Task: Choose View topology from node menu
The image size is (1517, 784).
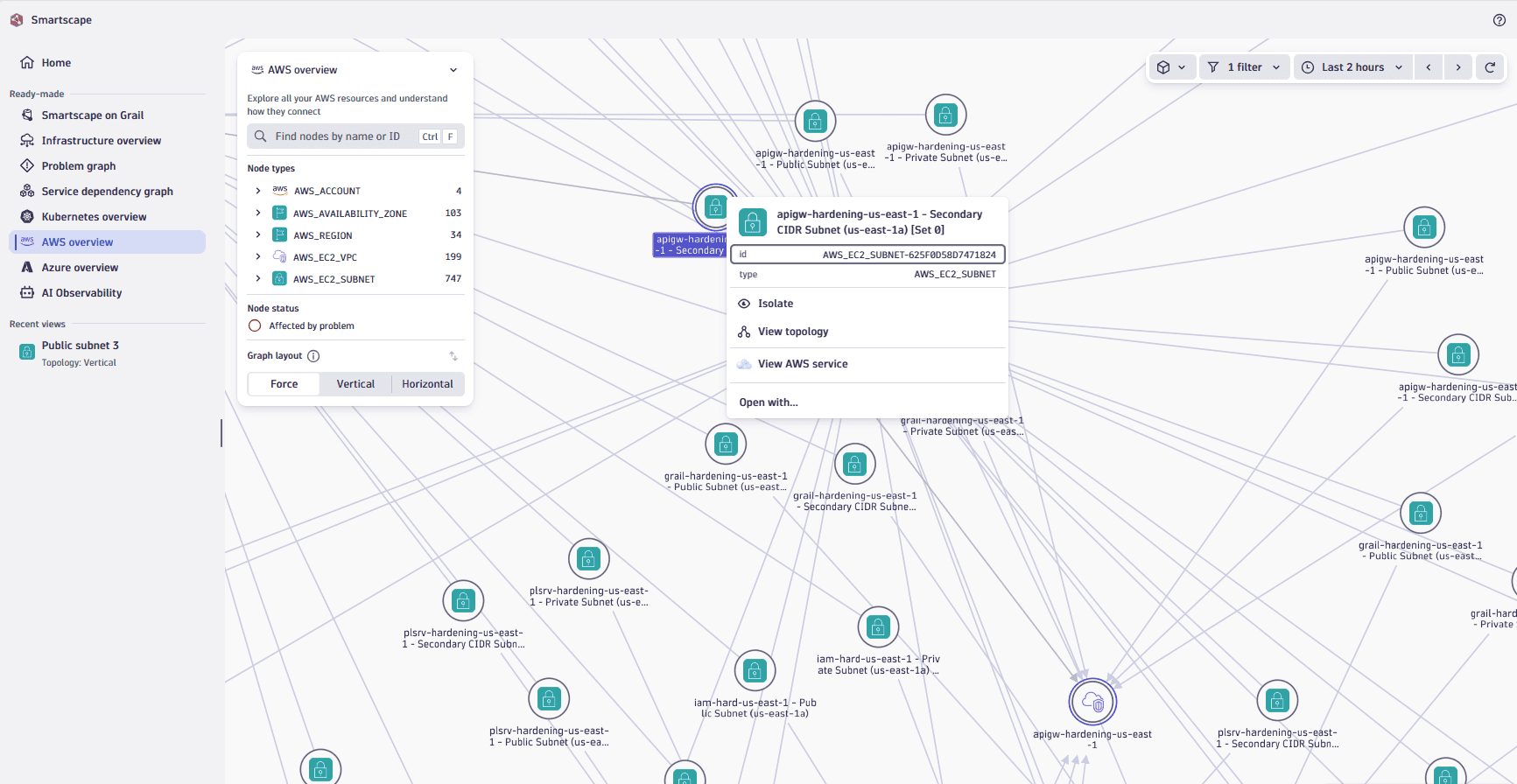Action: pos(867,332)
